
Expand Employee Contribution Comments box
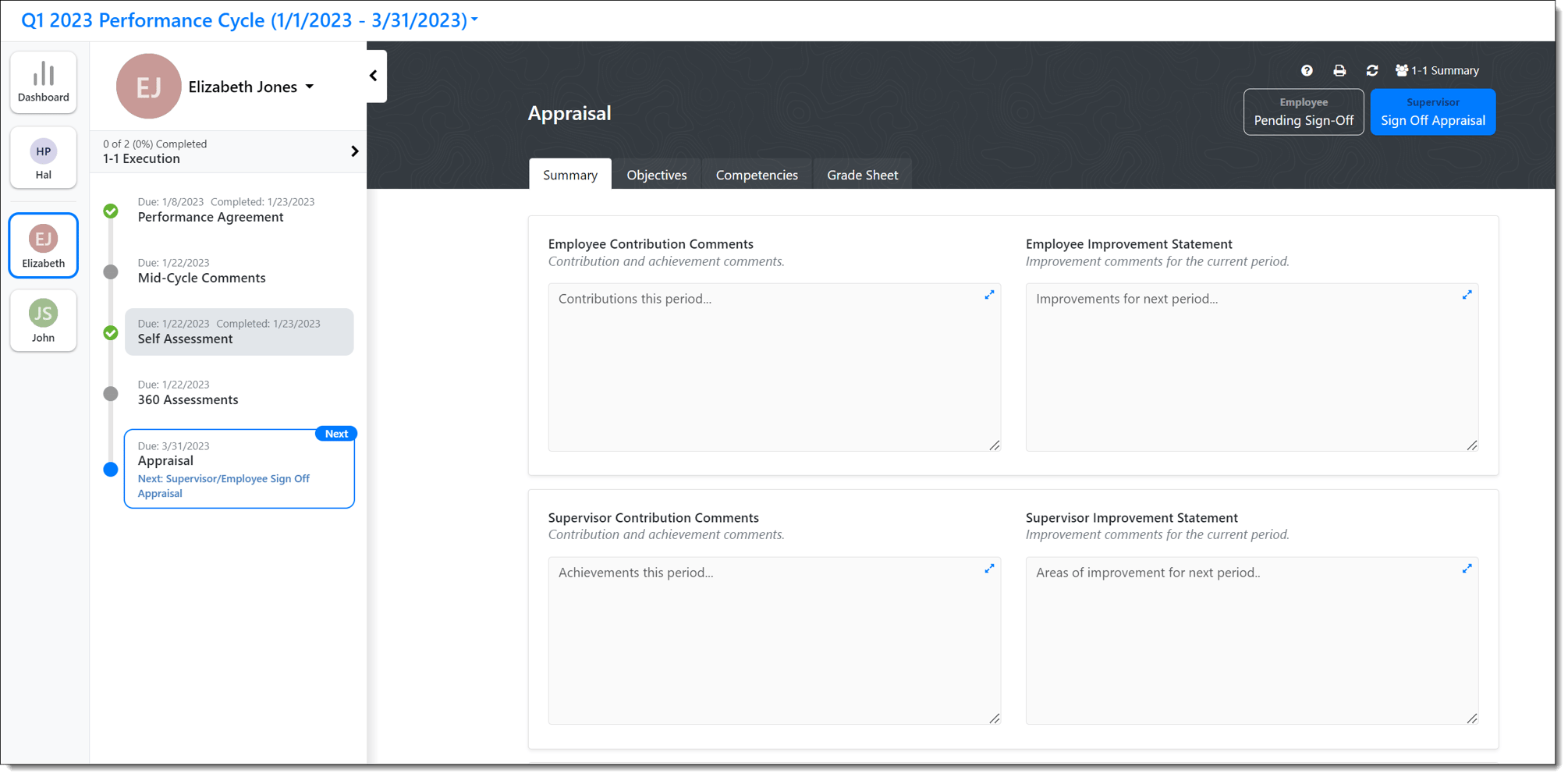pos(989,295)
